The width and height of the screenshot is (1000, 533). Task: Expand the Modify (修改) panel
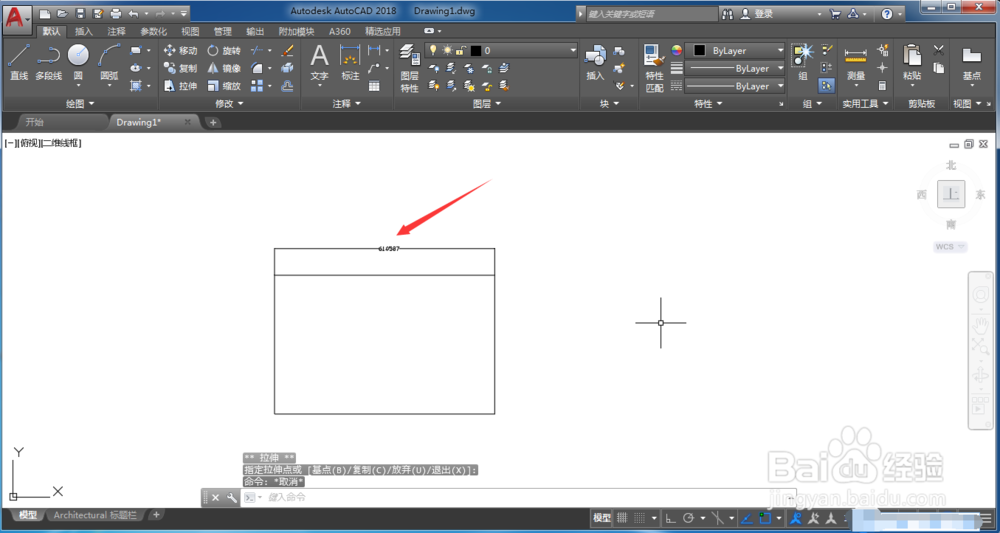(x=228, y=103)
